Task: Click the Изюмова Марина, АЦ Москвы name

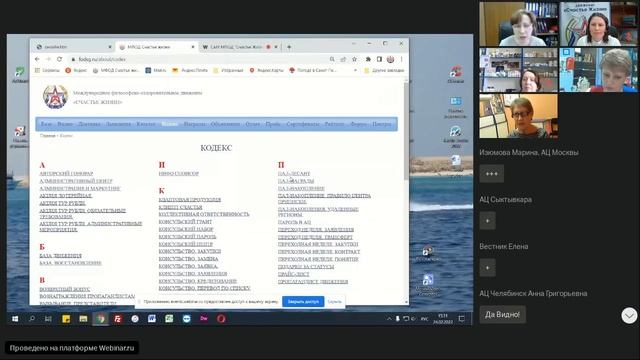Action: pyautogui.click(x=529, y=153)
